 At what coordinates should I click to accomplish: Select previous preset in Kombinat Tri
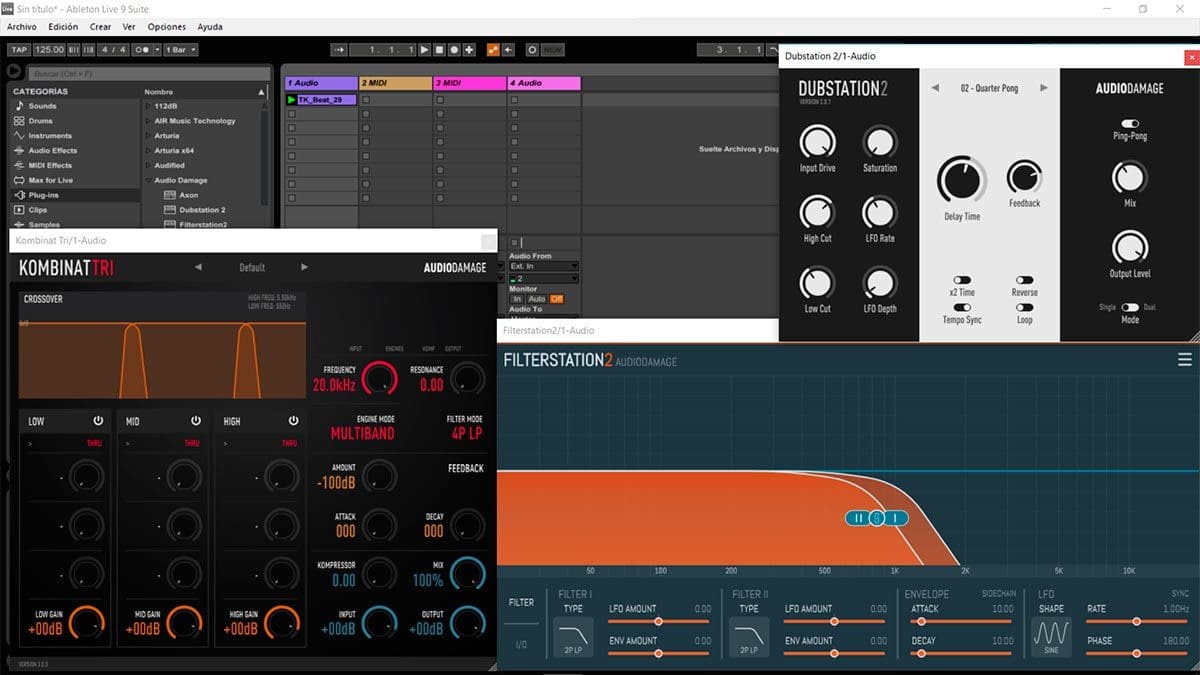[198, 267]
